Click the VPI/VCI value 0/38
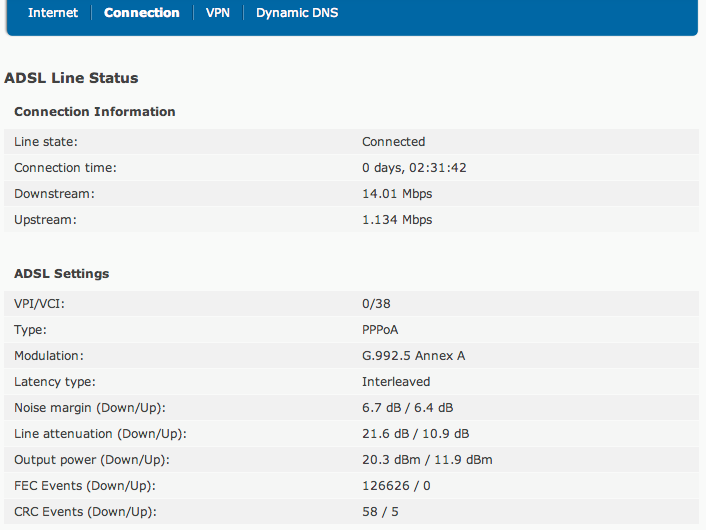This screenshot has height=530, width=706. tap(376, 304)
